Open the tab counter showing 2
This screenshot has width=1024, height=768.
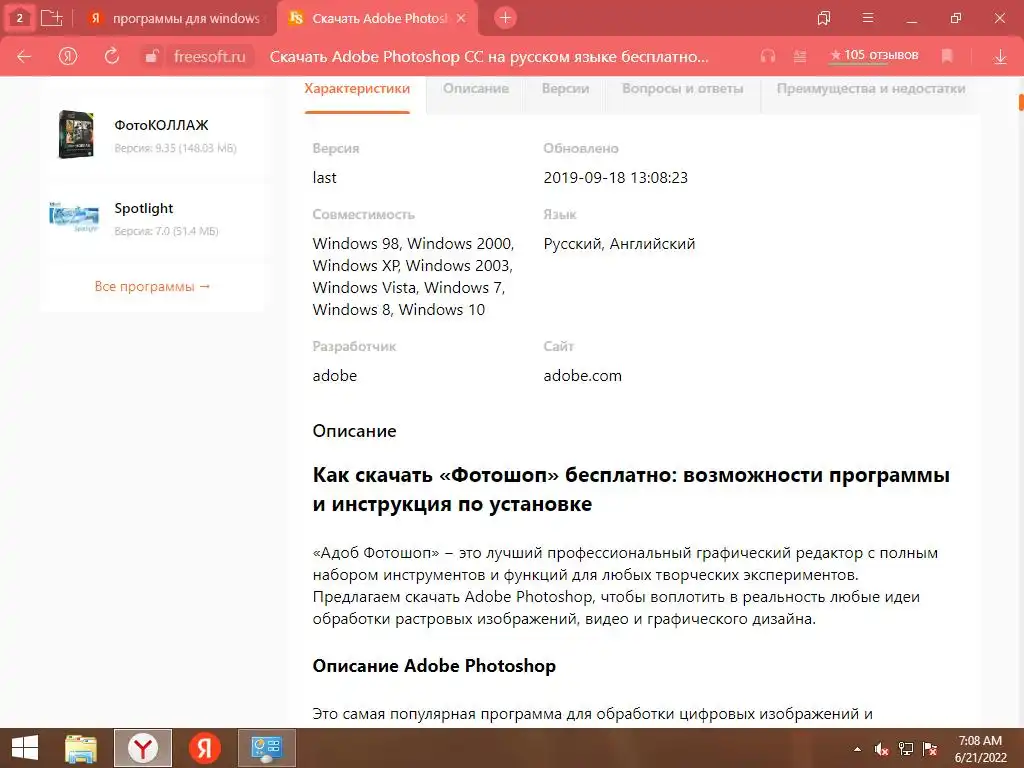point(20,18)
